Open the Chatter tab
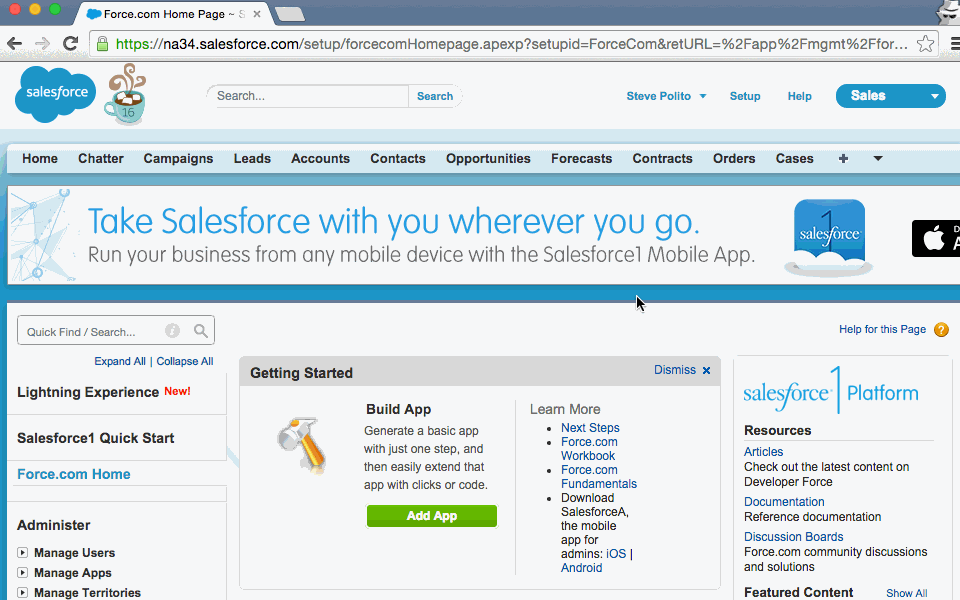Screen dimensions: 960x600 100,159
